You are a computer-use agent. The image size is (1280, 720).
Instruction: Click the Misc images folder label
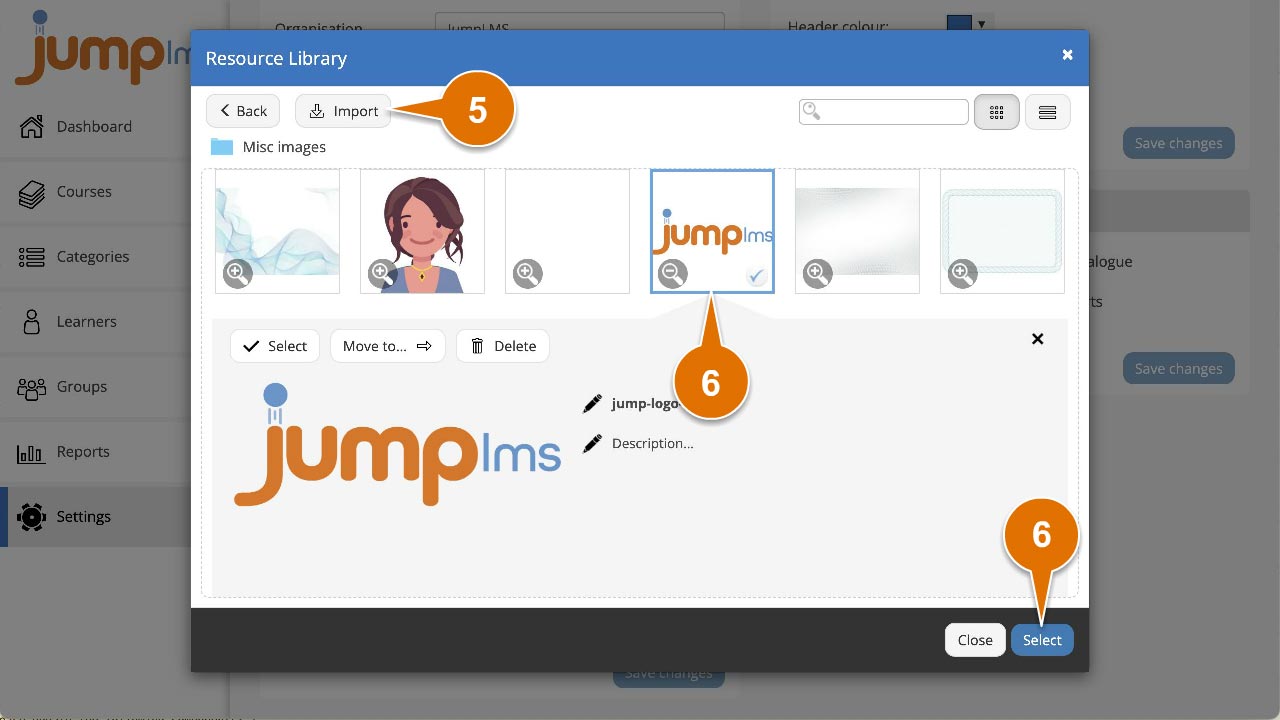[284, 147]
